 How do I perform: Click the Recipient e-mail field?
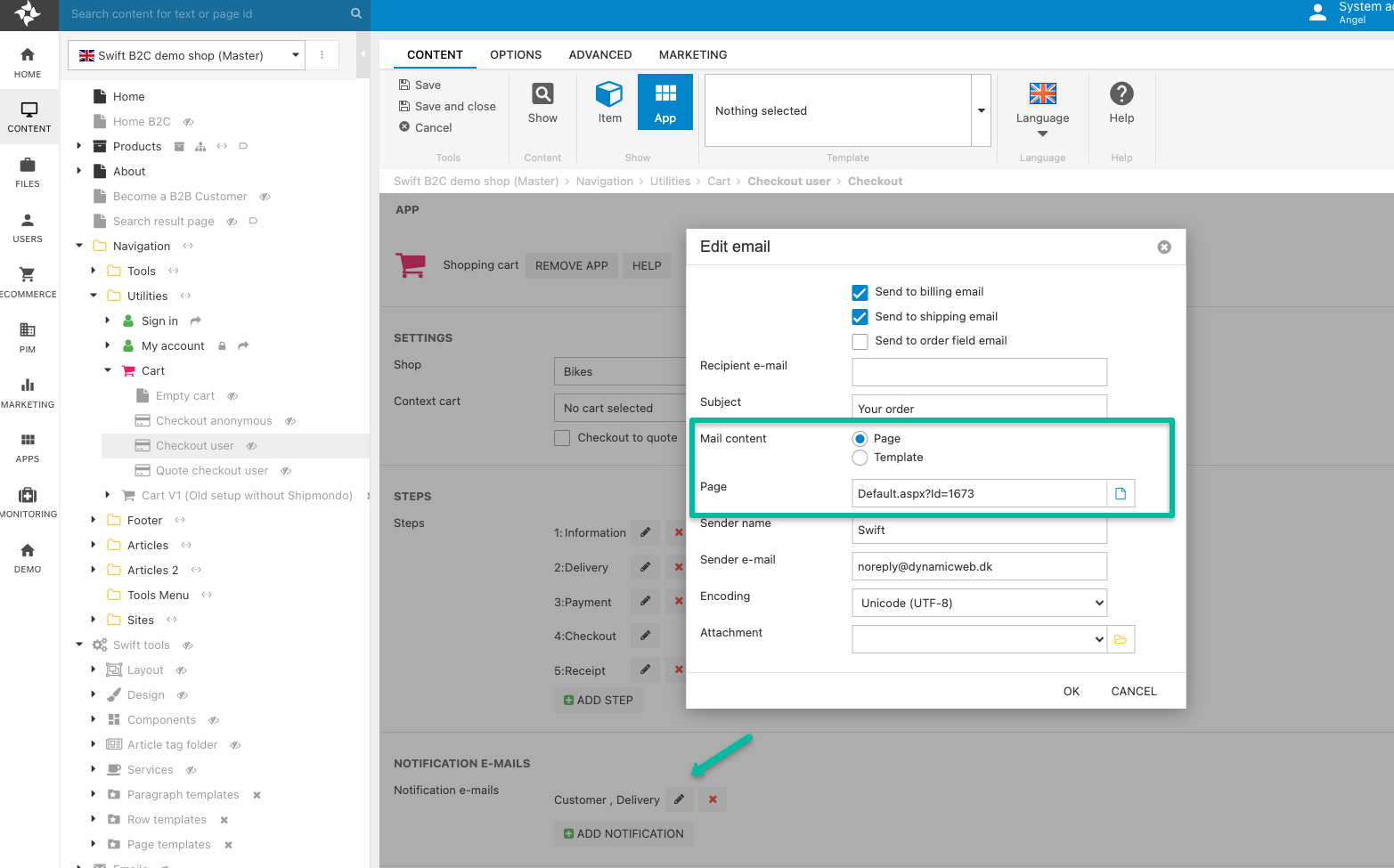click(x=980, y=372)
